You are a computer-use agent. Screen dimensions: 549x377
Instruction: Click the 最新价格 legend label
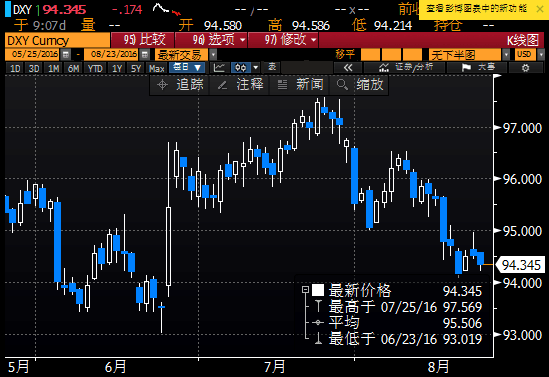click(x=360, y=291)
